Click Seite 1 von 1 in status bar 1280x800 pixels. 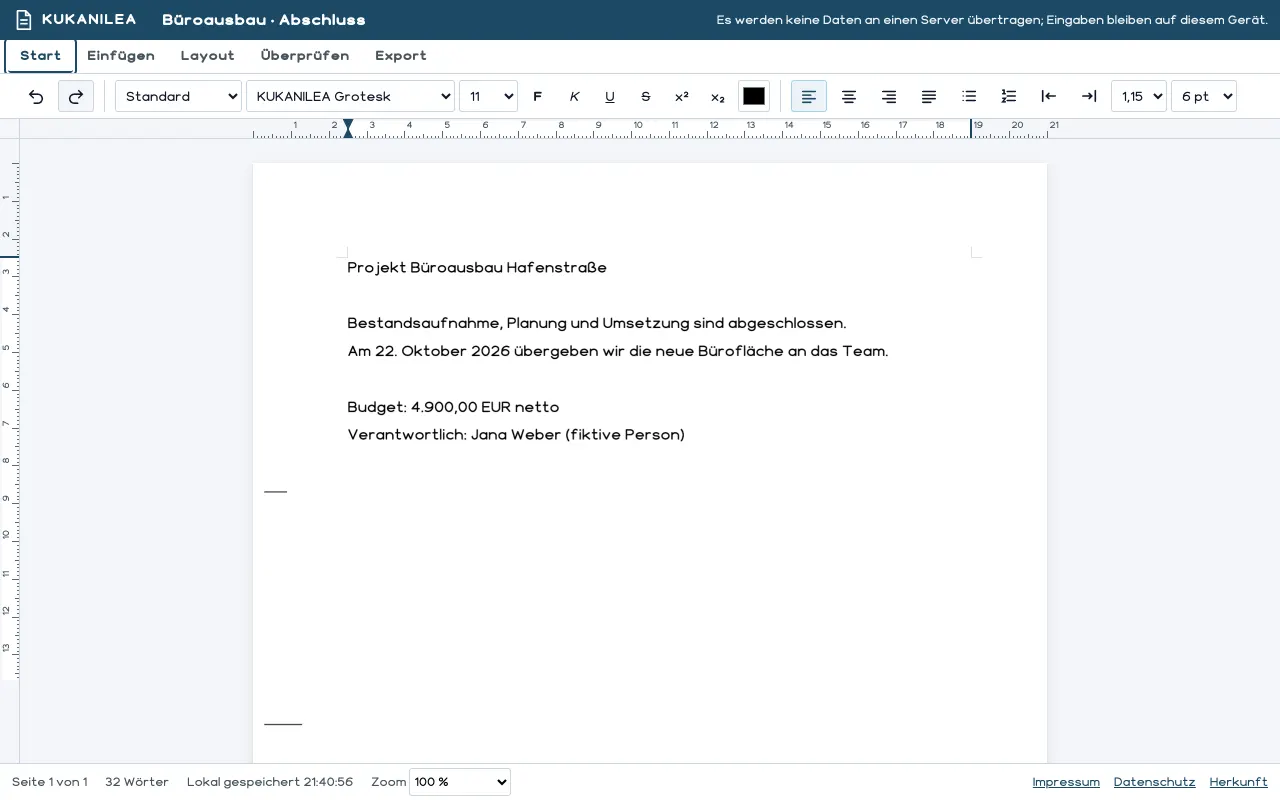pos(50,782)
